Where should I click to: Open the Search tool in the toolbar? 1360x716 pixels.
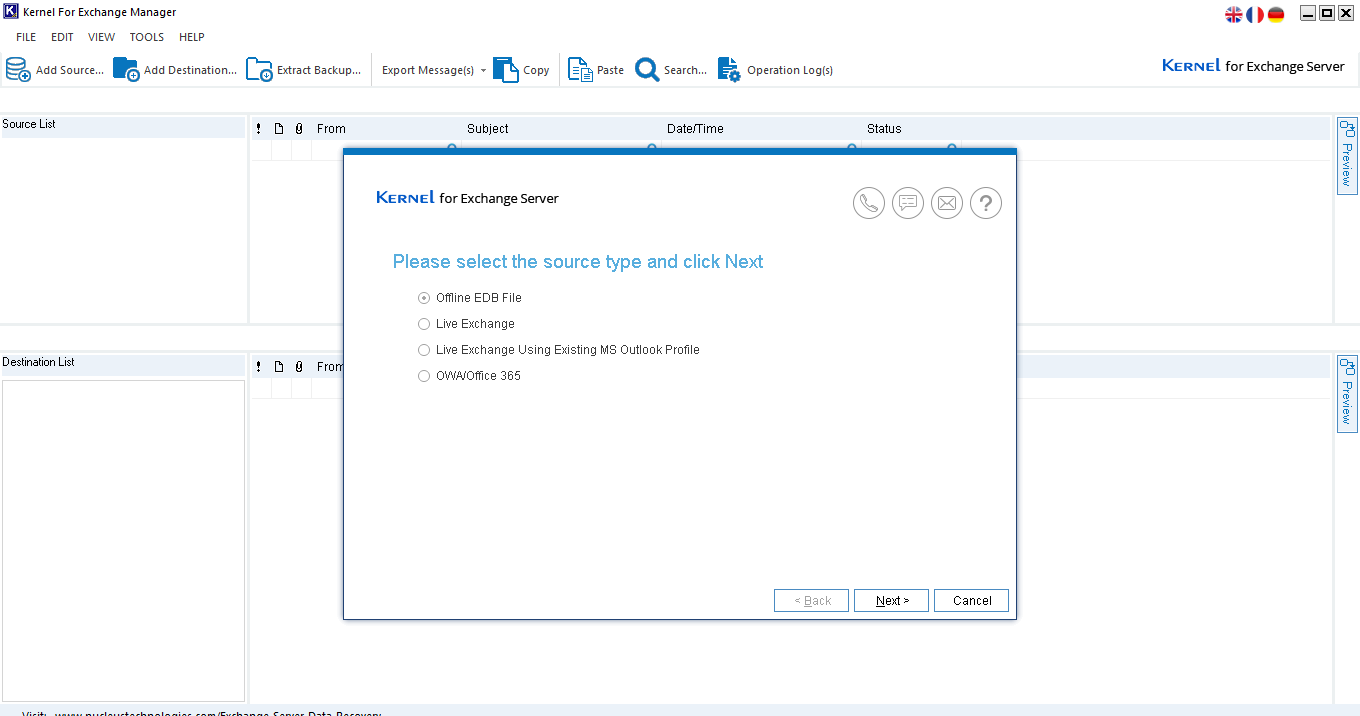pos(671,70)
